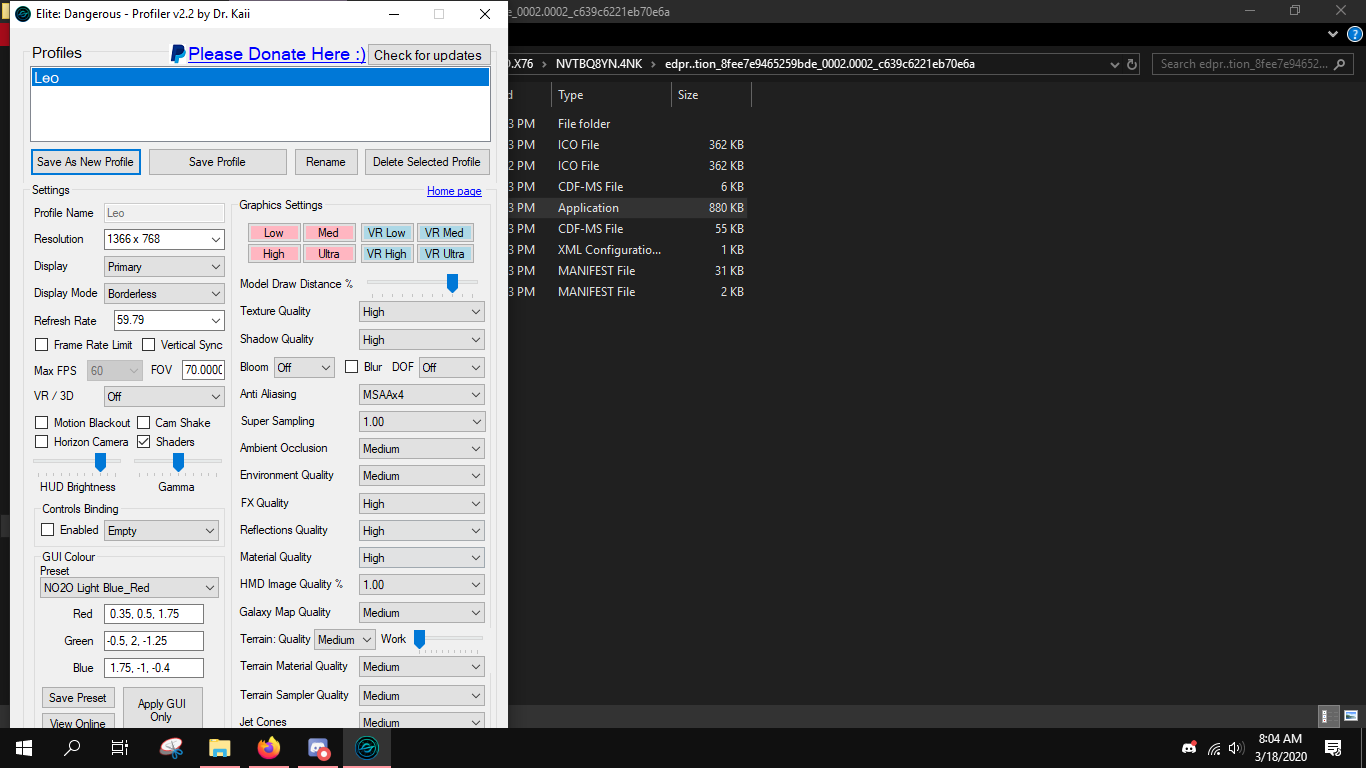Click the Profiler title bar app icon
The height and width of the screenshot is (768, 1366).
point(22,14)
